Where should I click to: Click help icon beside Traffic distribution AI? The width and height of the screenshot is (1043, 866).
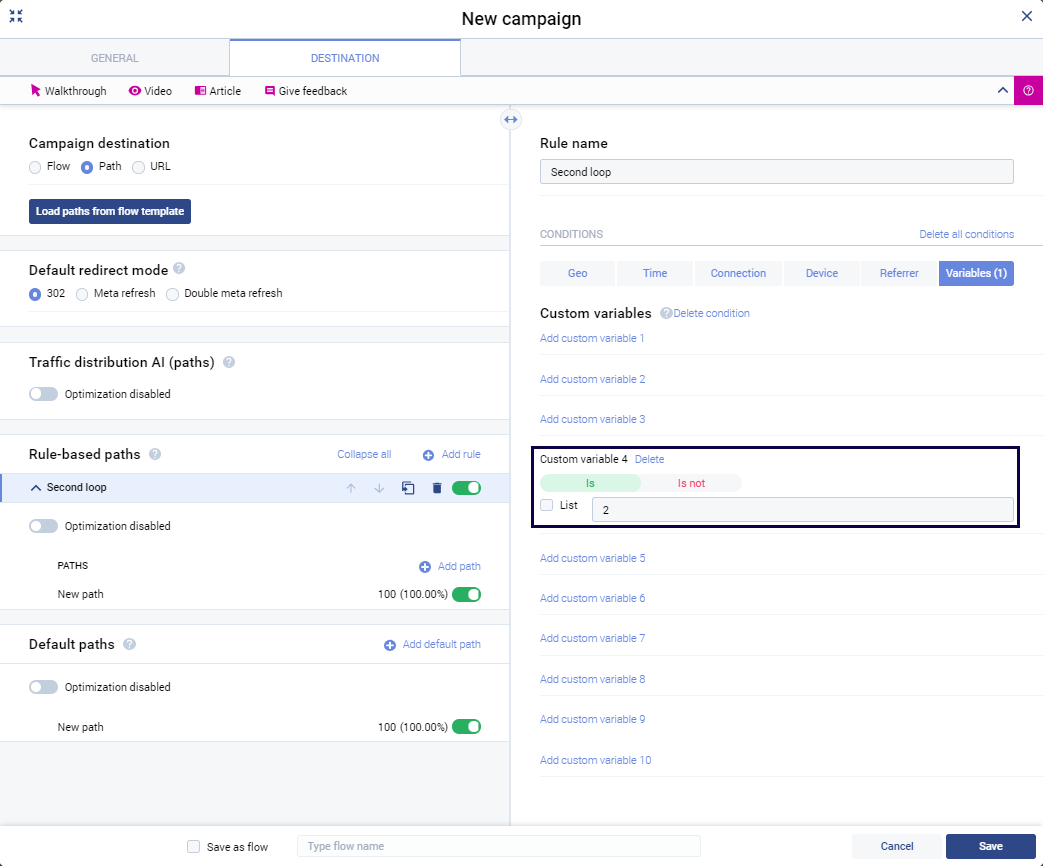(229, 362)
